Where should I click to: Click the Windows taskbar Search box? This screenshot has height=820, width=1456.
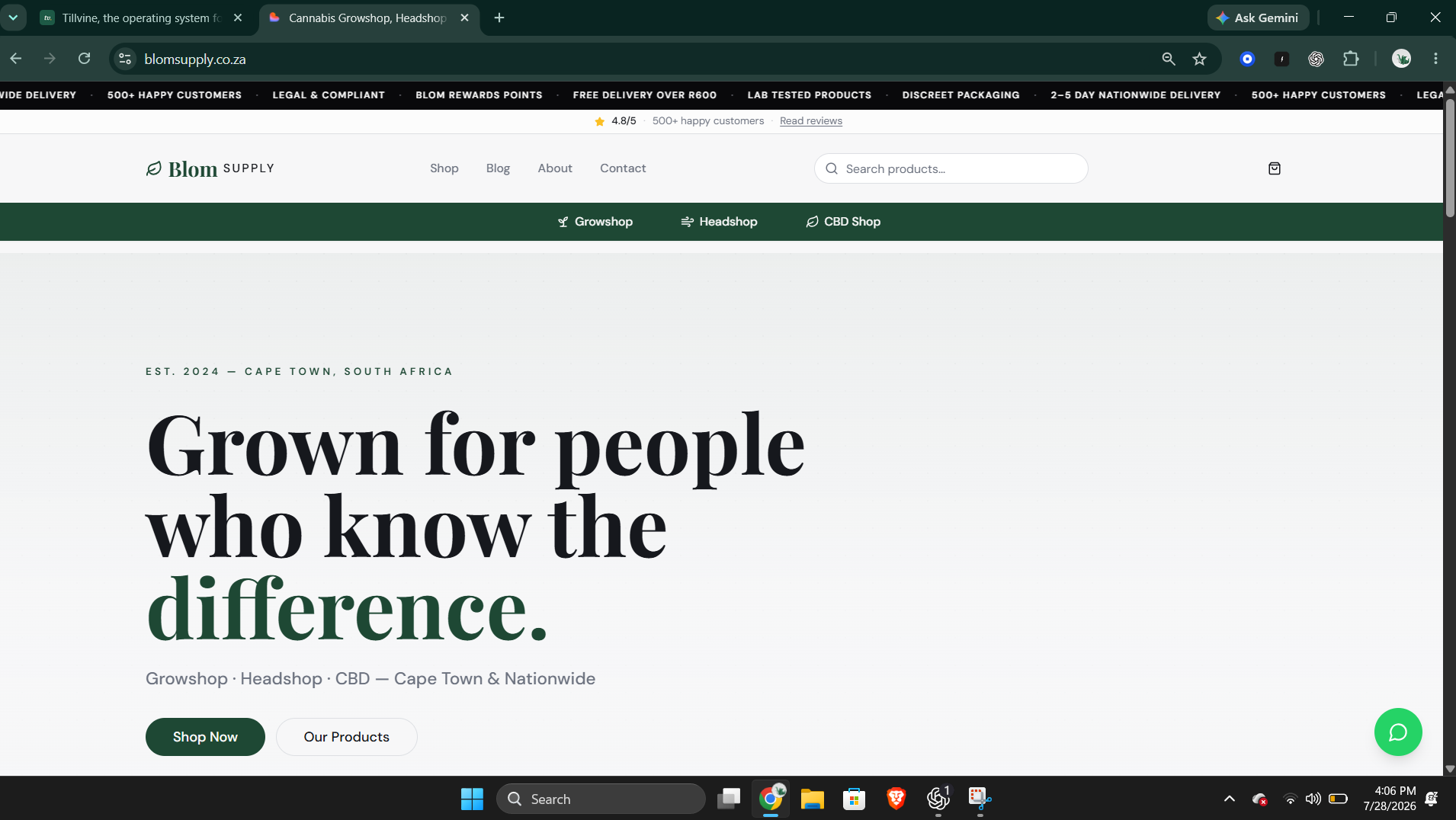(601, 799)
